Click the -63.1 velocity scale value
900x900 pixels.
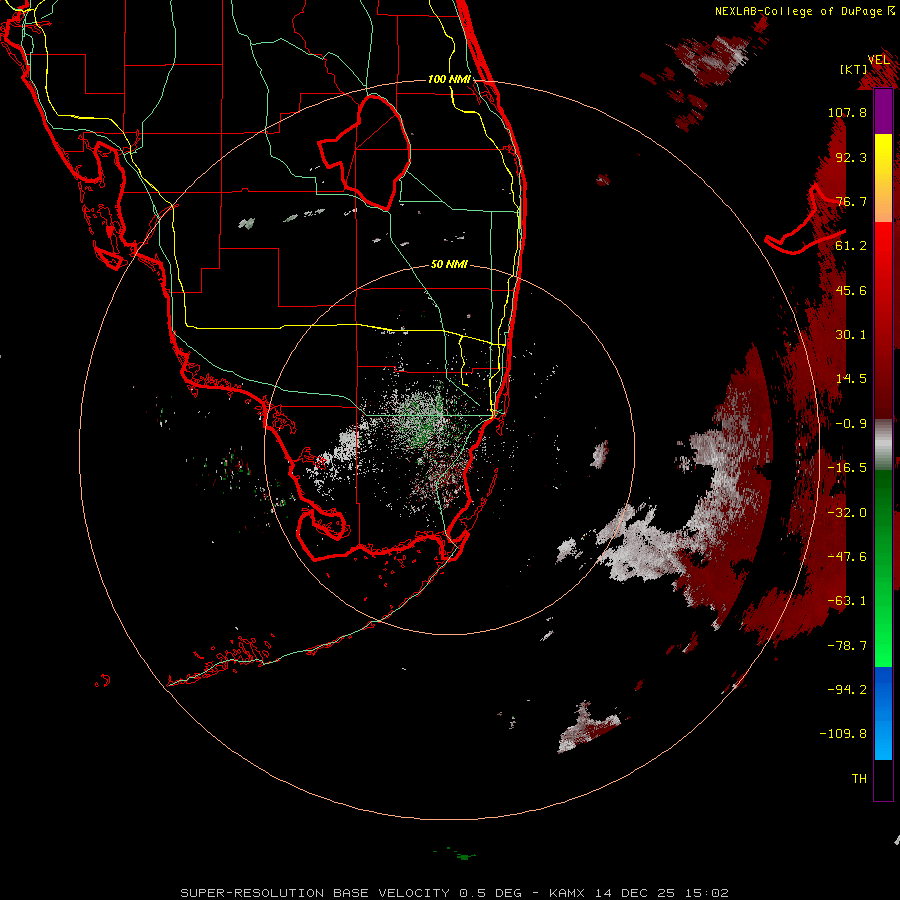click(847, 601)
